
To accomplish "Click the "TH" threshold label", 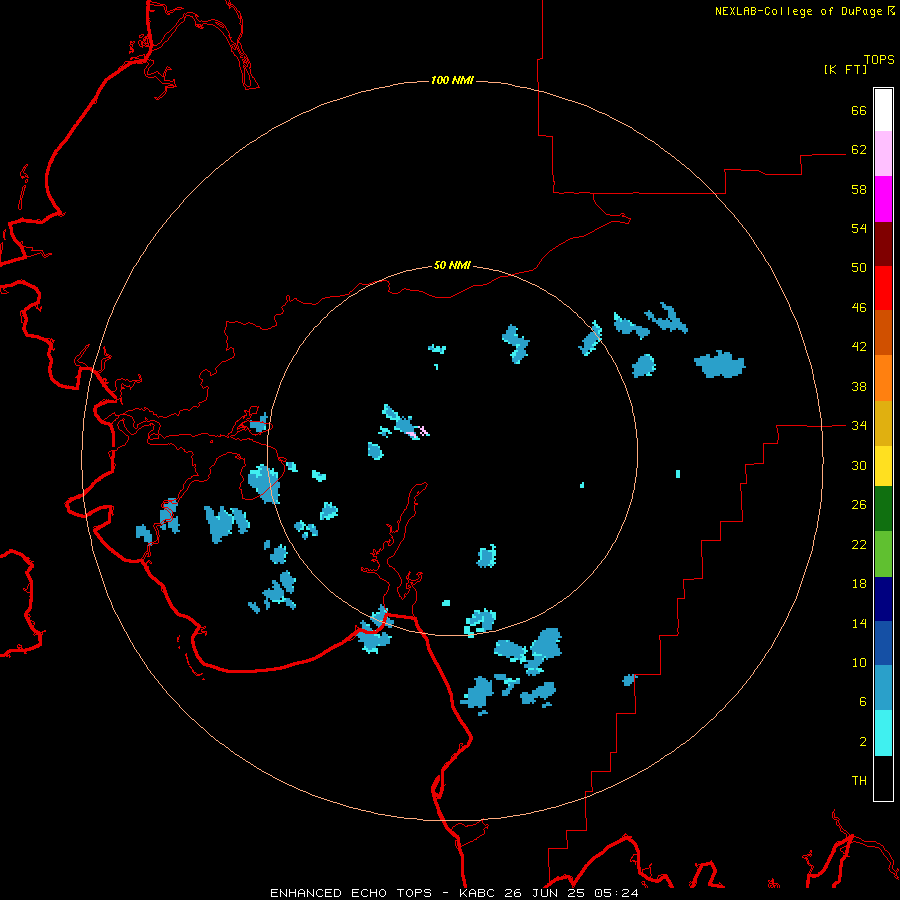I will 859,781.
